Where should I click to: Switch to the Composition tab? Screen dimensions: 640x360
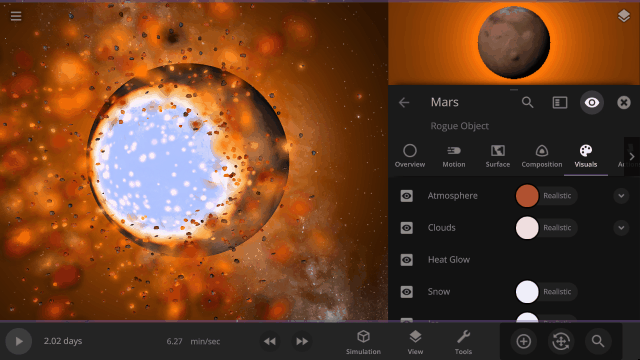click(x=542, y=156)
